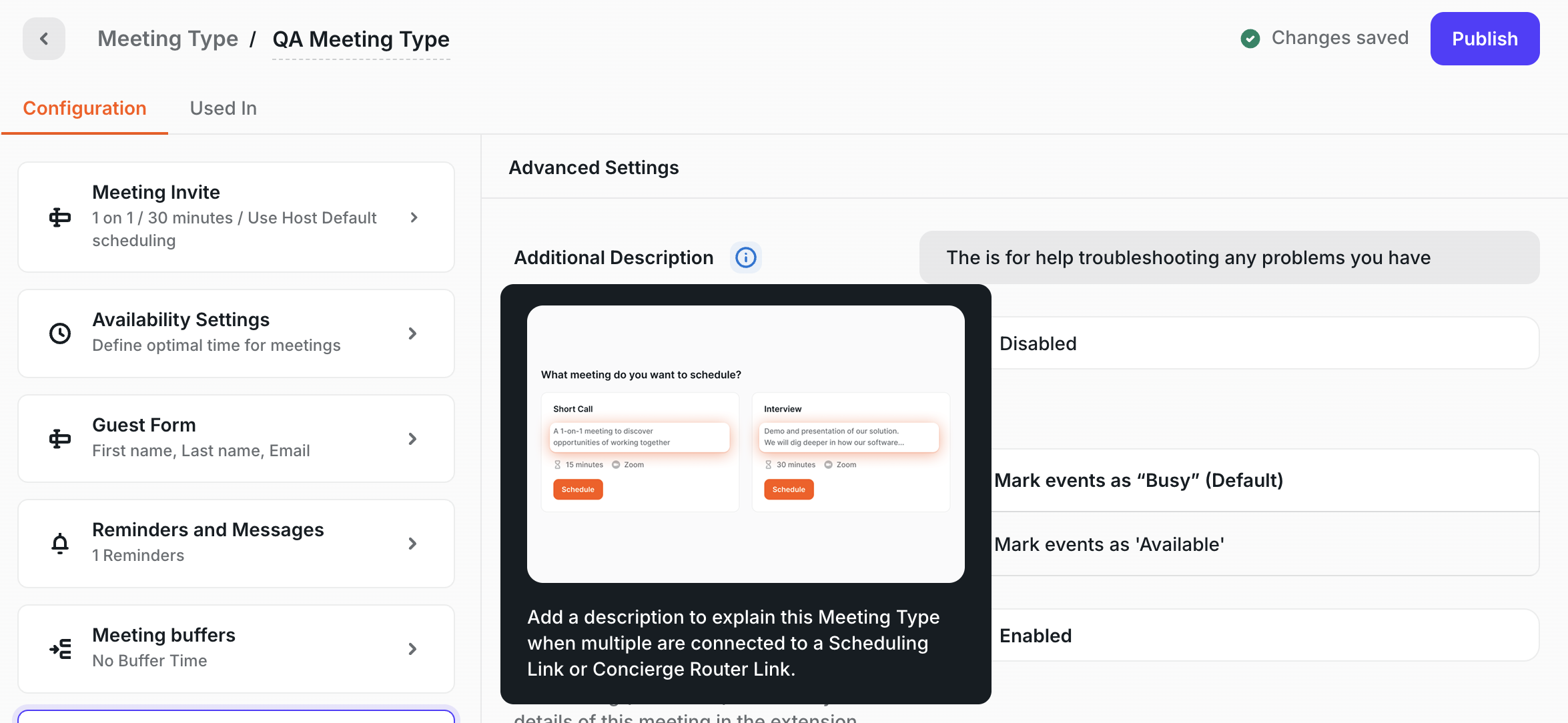Click the Additional Description info icon
The height and width of the screenshot is (723, 1568).
[745, 257]
